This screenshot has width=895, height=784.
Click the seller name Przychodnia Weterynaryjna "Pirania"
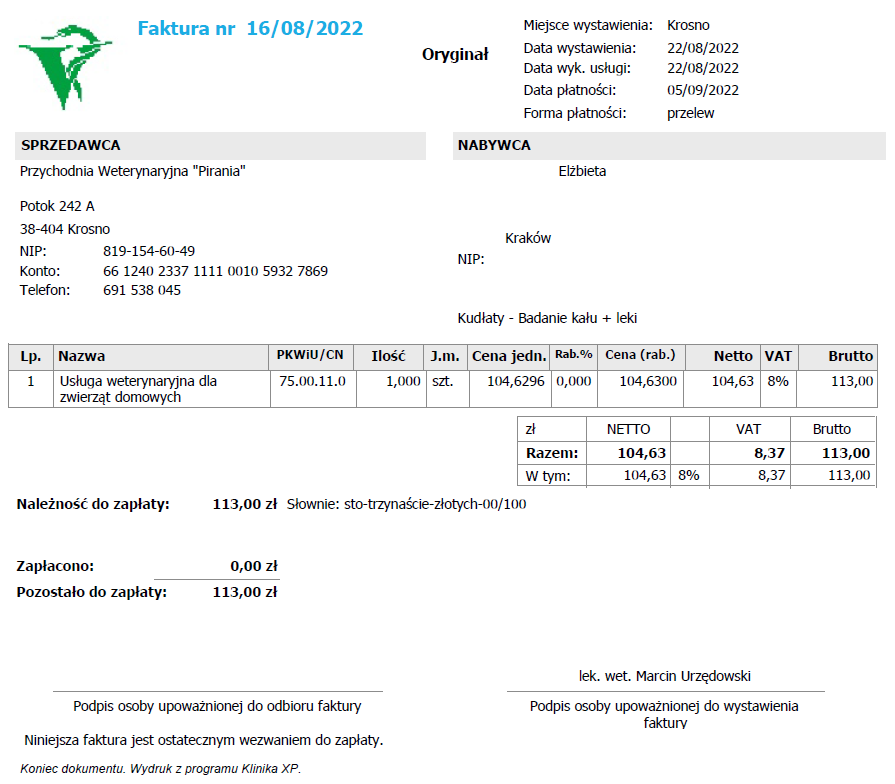pos(133,171)
